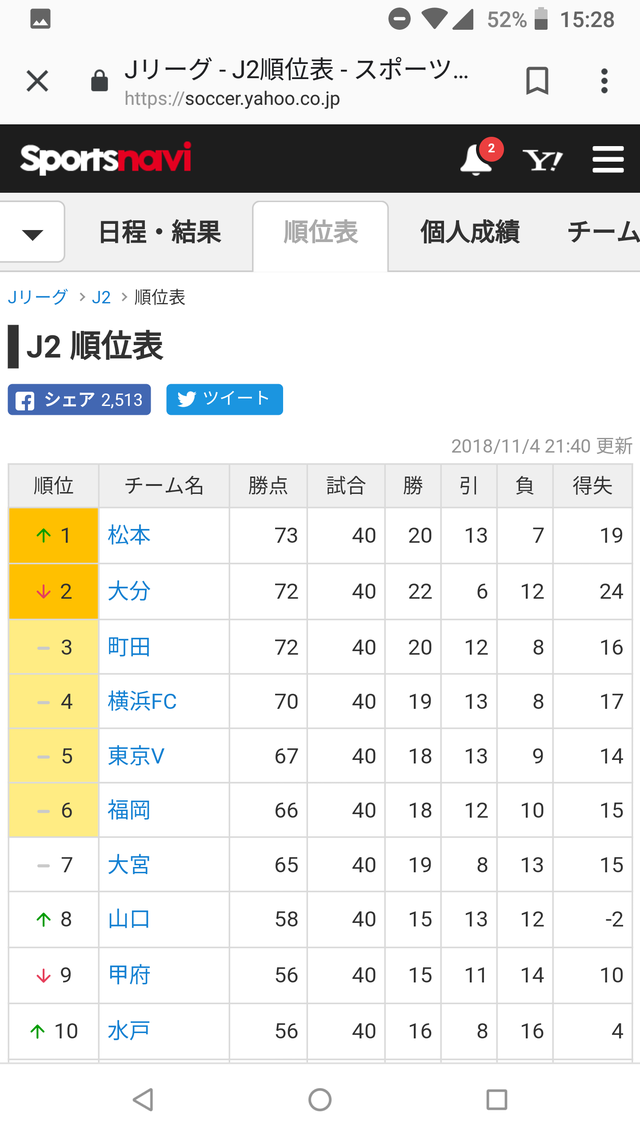640x1137 pixels.
Task: Close the browser tab with X
Action: click(37, 81)
